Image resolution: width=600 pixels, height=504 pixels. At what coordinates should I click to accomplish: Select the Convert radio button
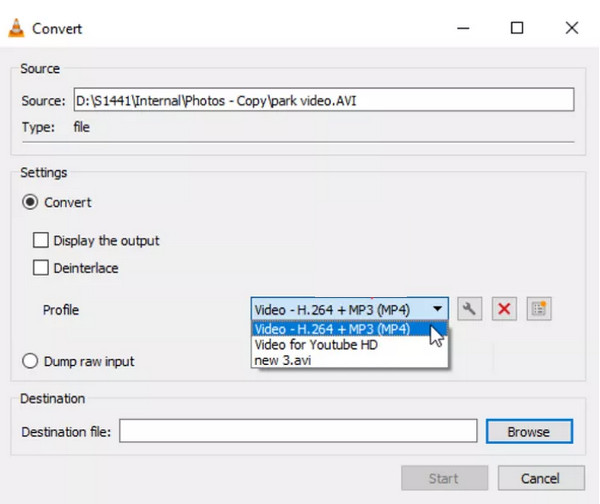click(x=30, y=202)
